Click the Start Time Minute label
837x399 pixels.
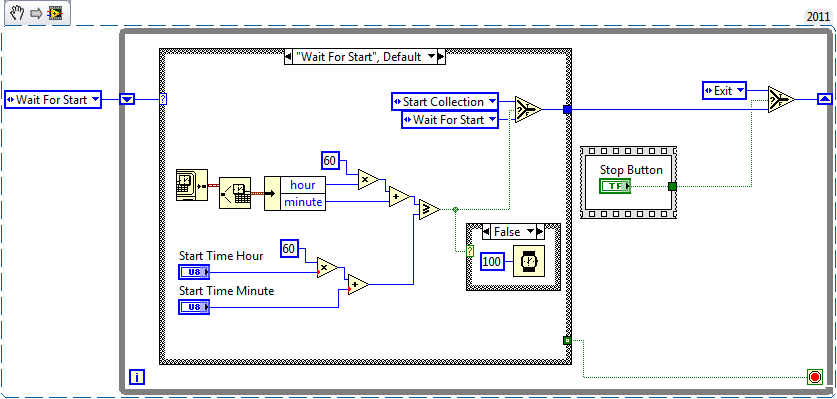click(226, 291)
